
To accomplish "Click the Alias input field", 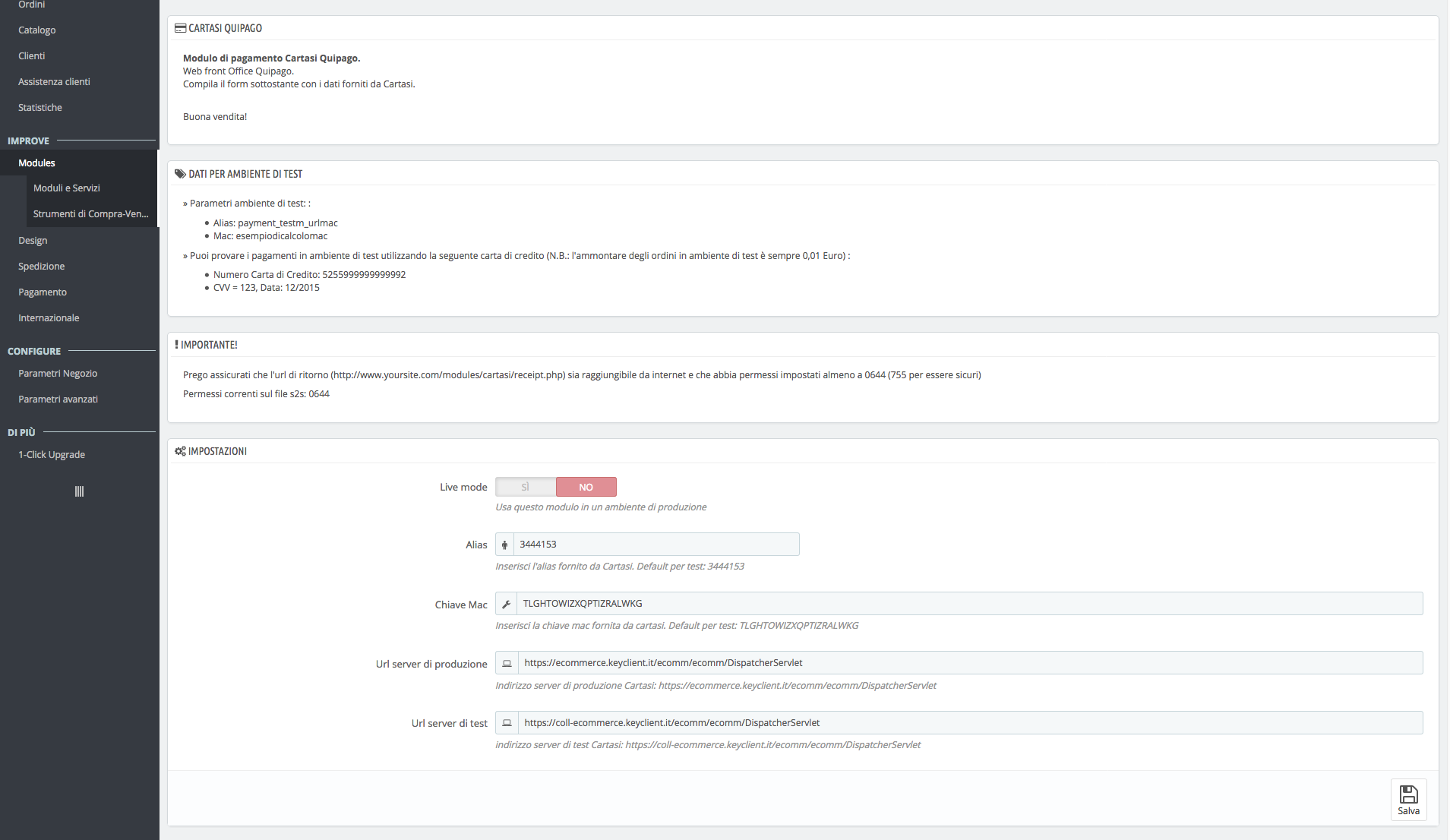I will pyautogui.click(x=656, y=545).
